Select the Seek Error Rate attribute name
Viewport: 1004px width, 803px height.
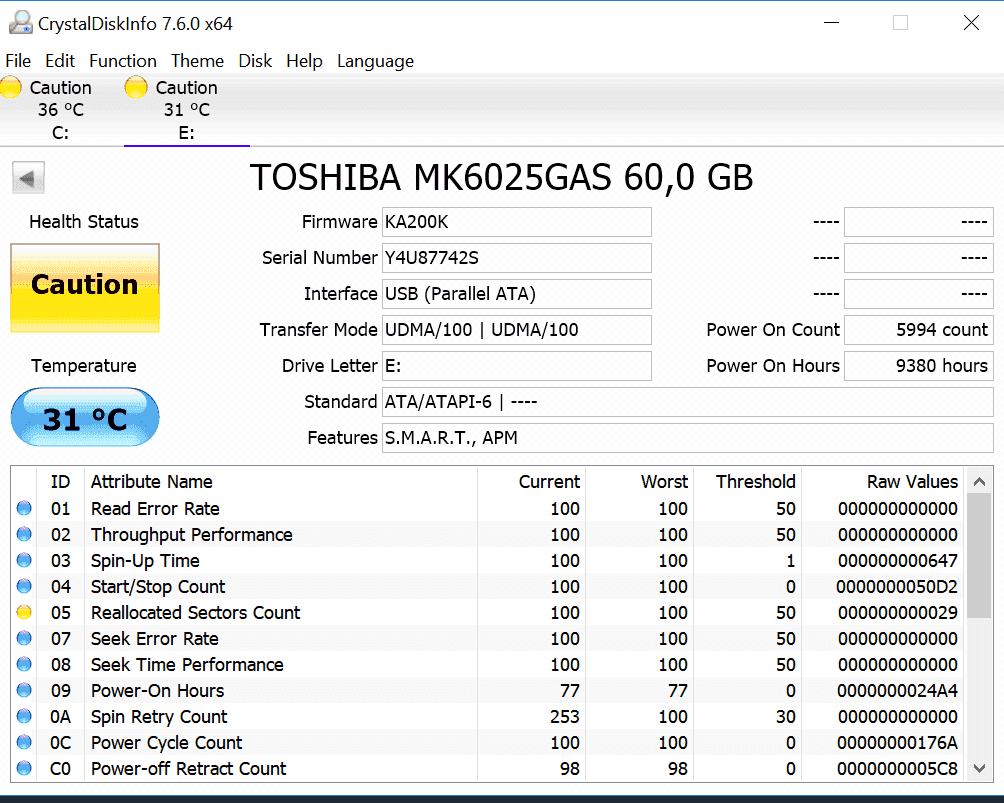point(154,638)
